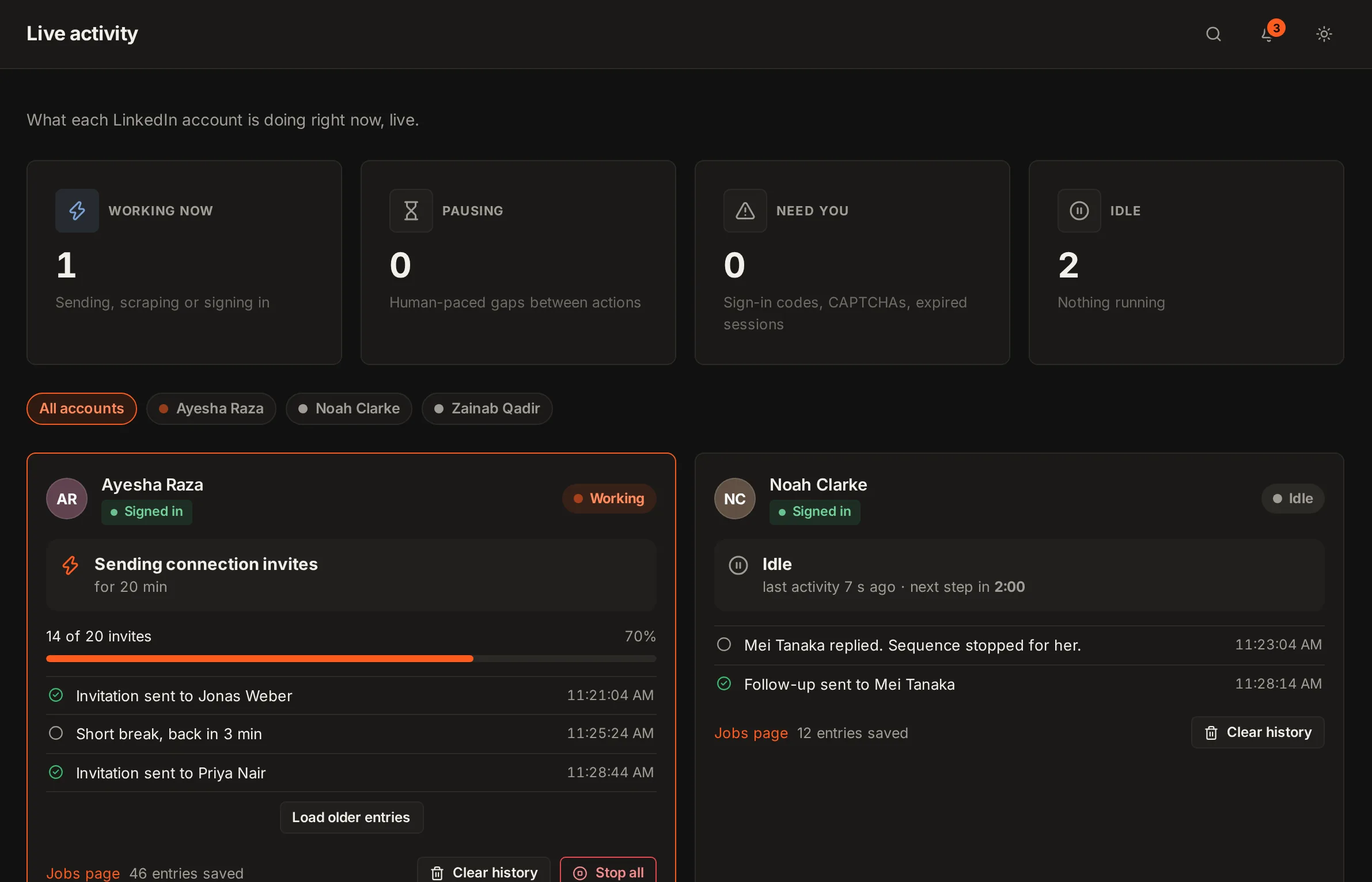Clear history for Noah Clarke
This screenshot has height=882, width=1372.
(x=1258, y=732)
